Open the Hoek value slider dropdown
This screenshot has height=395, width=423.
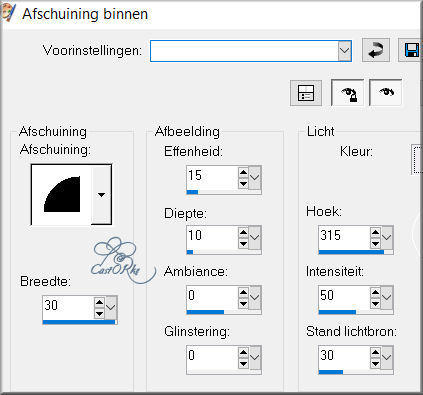[x=387, y=237]
